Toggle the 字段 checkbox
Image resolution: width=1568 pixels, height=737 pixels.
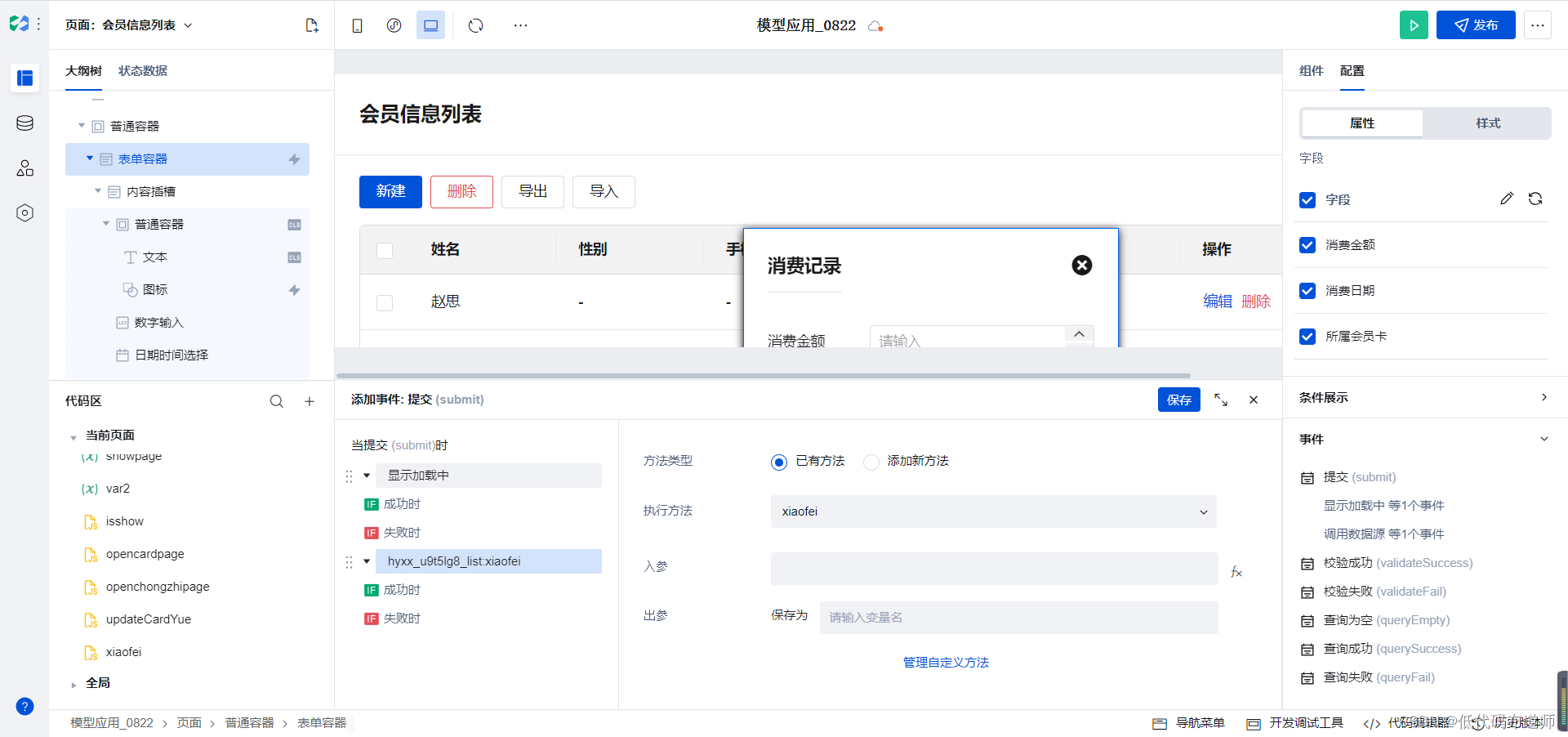click(1307, 199)
